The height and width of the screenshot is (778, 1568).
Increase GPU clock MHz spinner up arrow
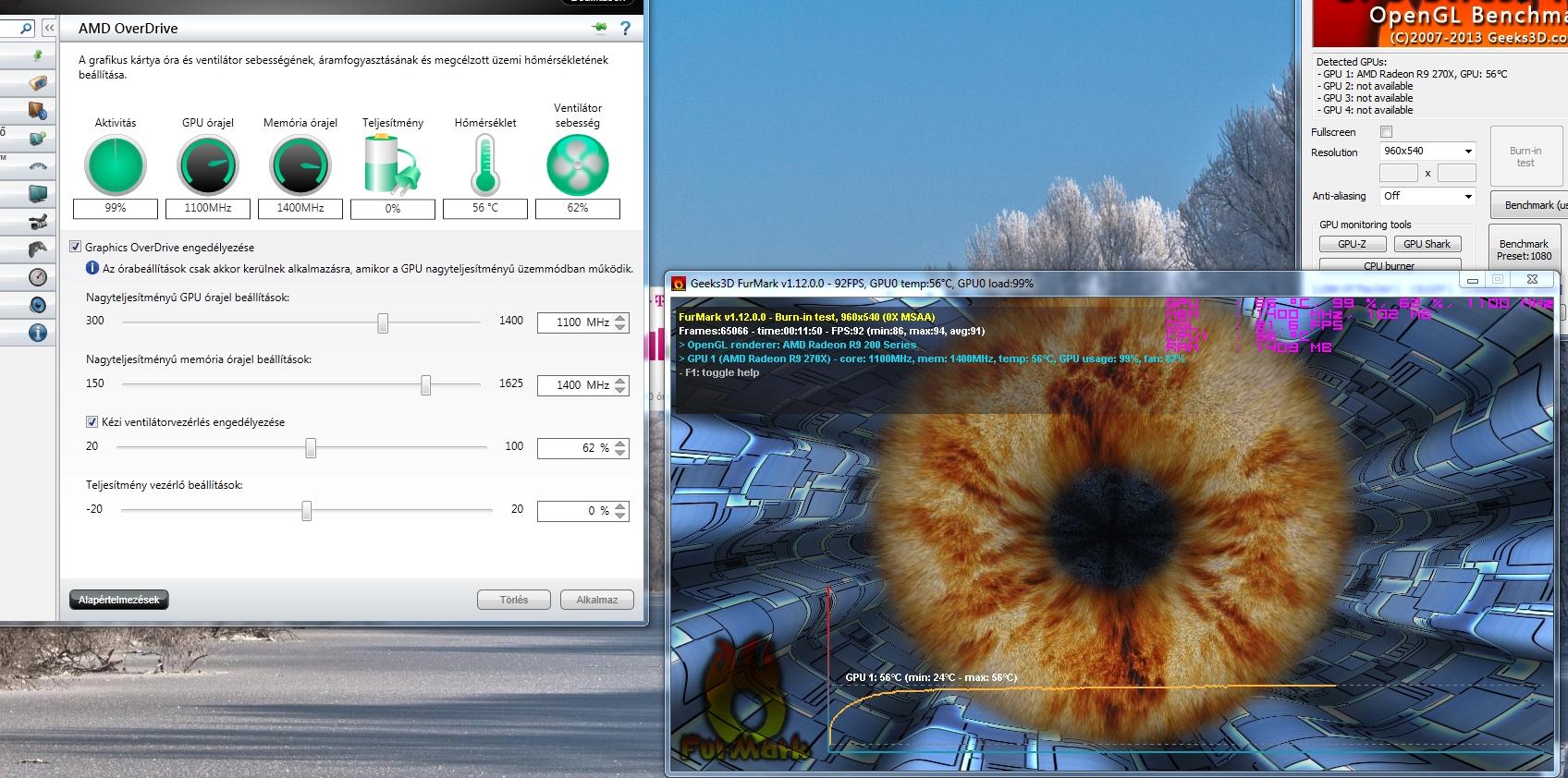[x=620, y=318]
